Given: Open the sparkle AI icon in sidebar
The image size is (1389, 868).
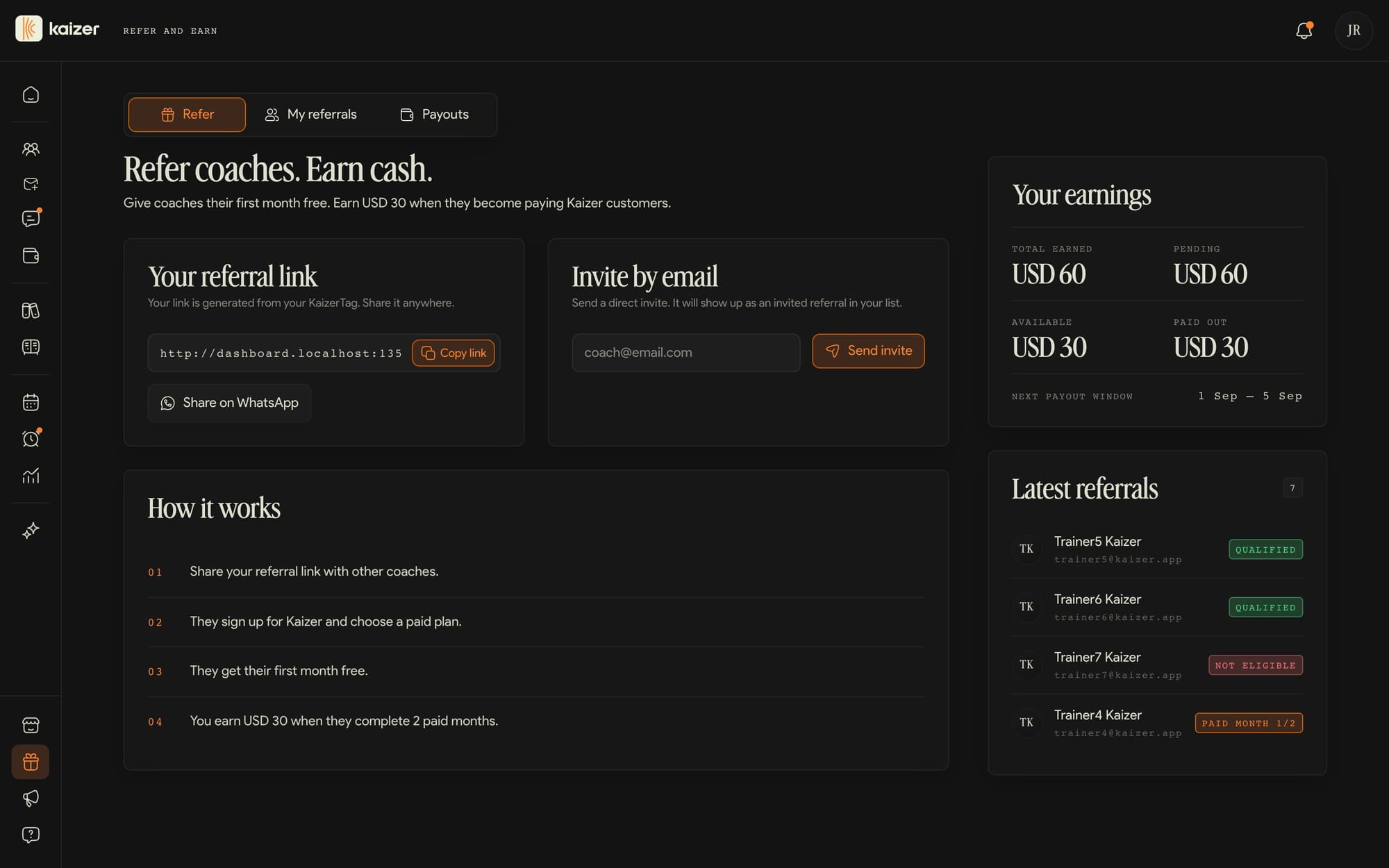Looking at the screenshot, I should (31, 531).
